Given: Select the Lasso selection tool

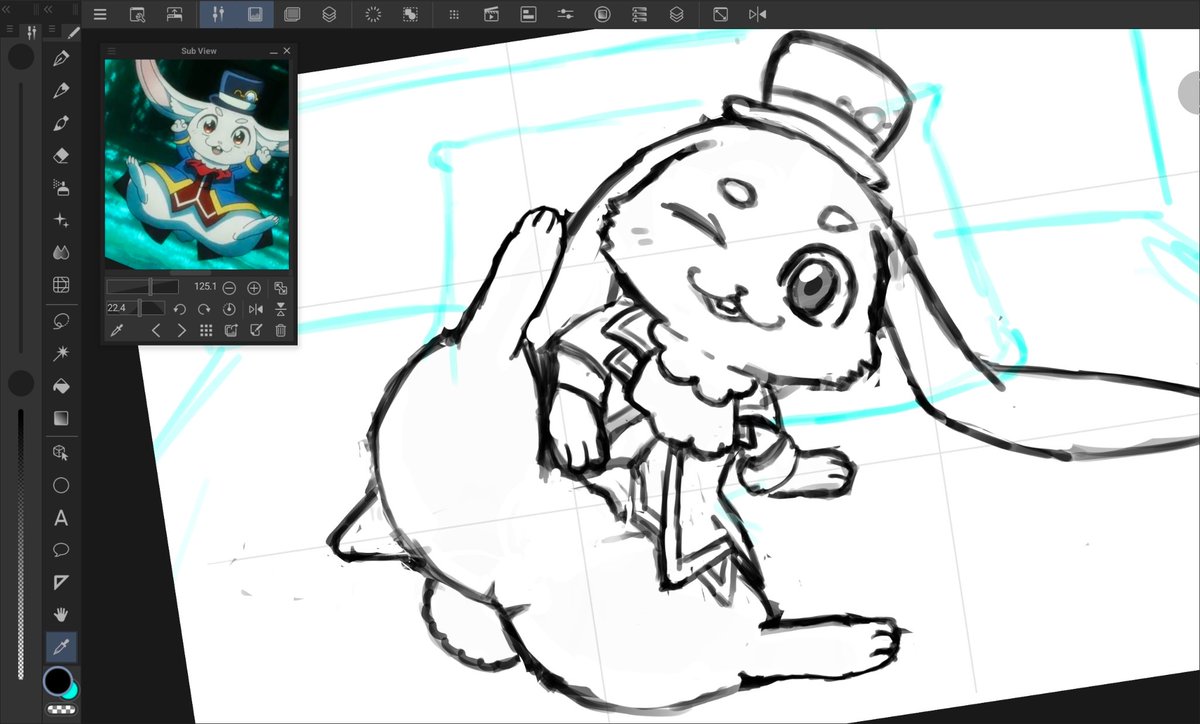Looking at the screenshot, I should [61, 321].
